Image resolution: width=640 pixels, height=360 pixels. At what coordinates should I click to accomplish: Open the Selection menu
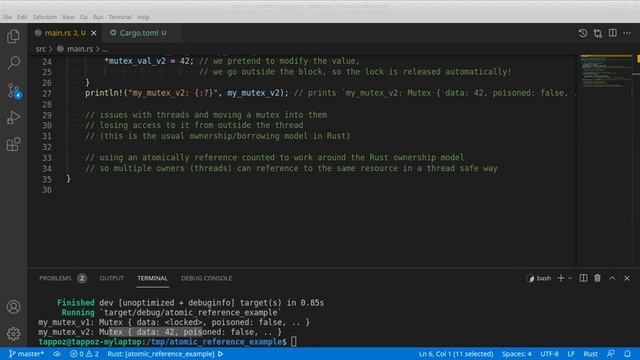45,17
